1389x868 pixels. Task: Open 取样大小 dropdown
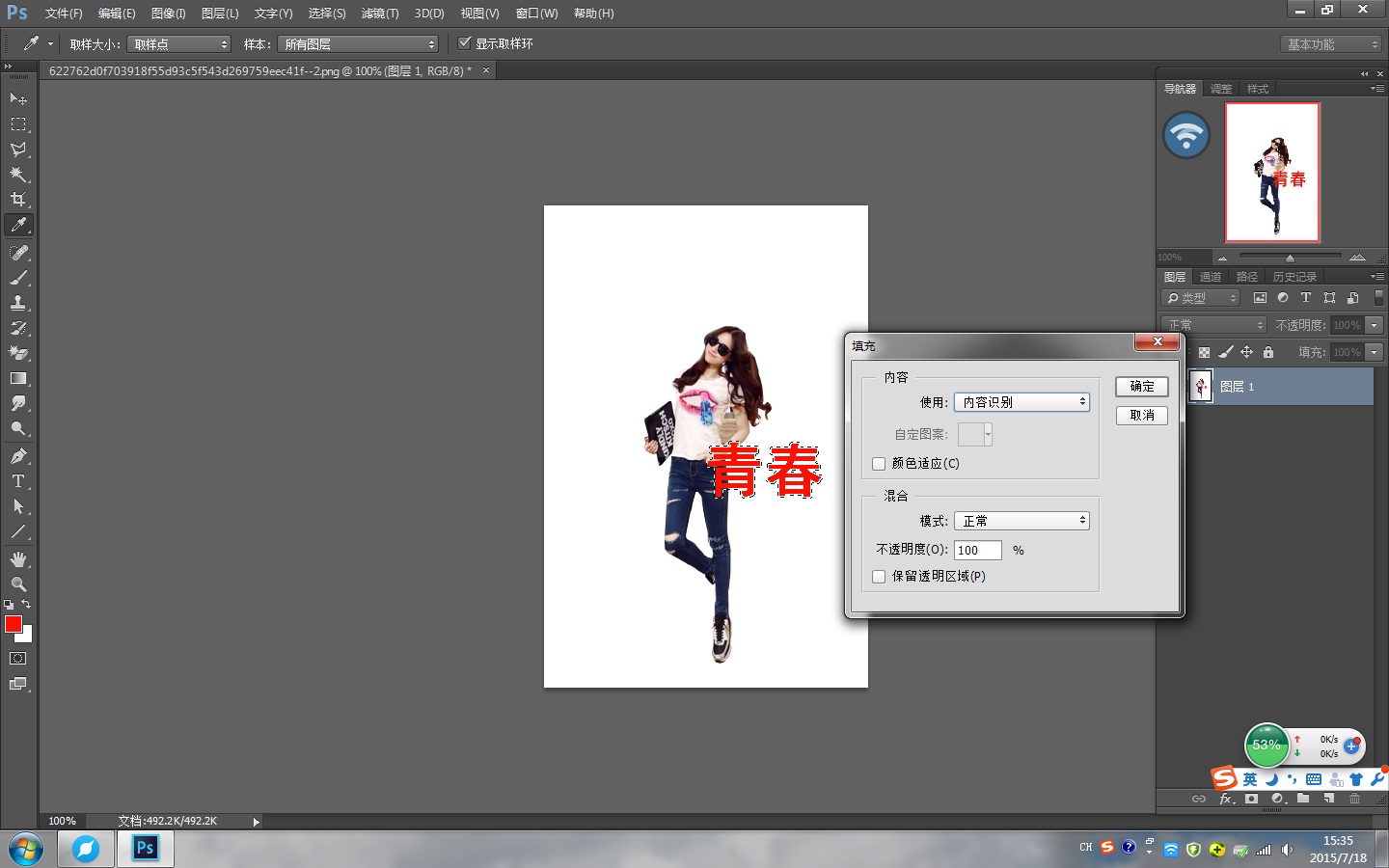pyautogui.click(x=179, y=44)
